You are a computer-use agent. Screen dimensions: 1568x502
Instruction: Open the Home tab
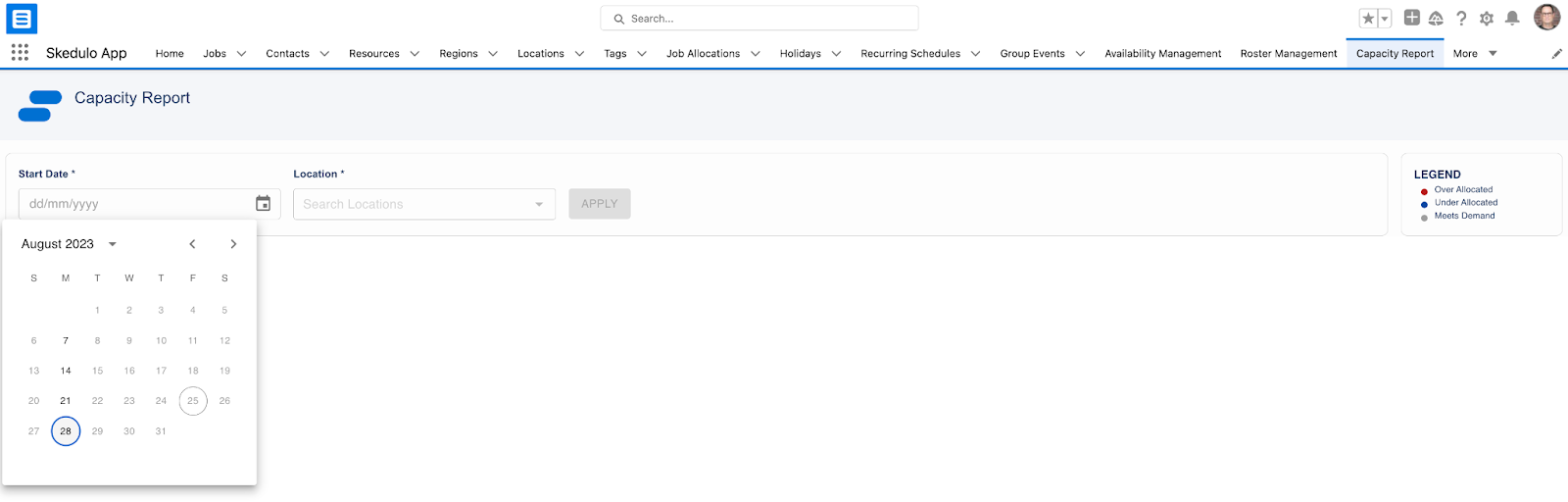pyautogui.click(x=170, y=54)
